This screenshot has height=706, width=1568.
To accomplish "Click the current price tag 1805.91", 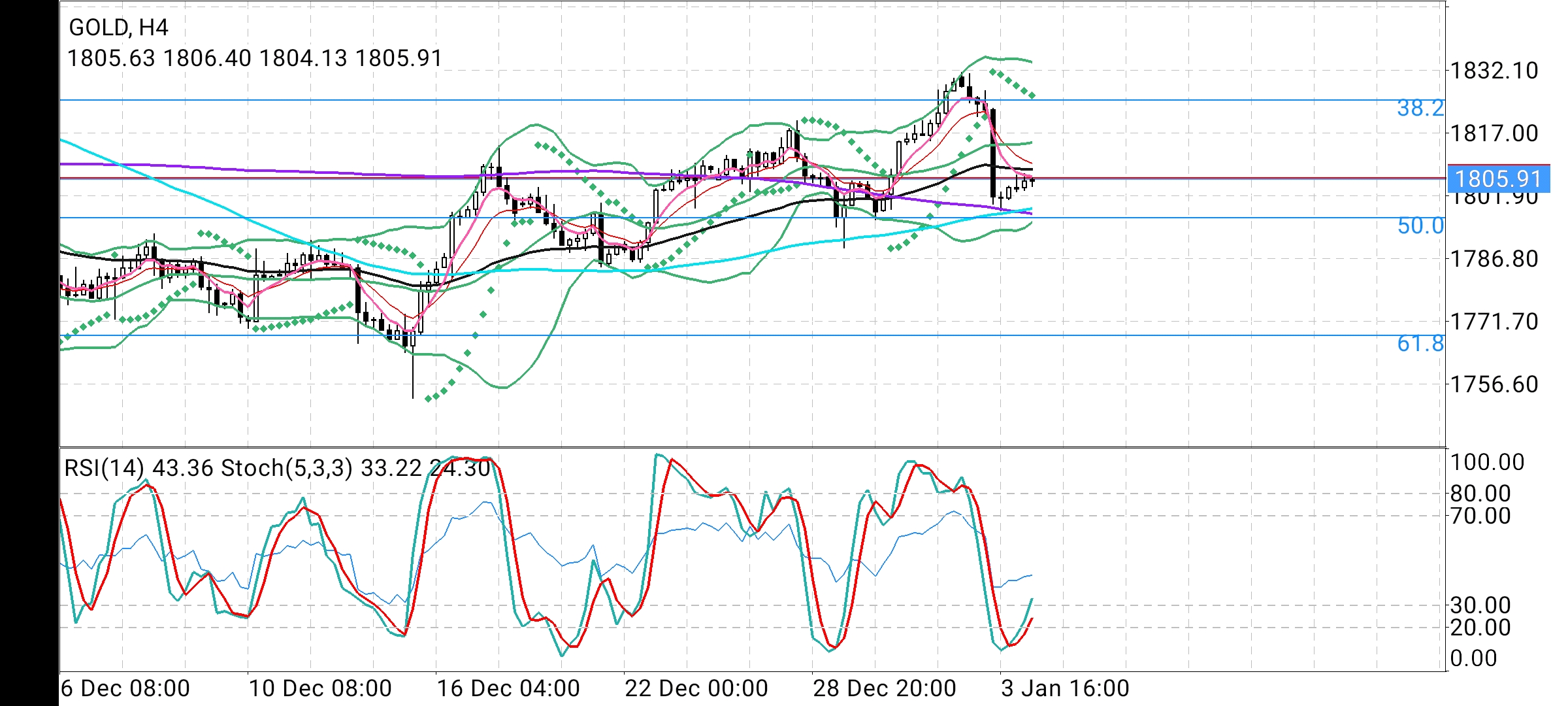I will coord(1499,178).
